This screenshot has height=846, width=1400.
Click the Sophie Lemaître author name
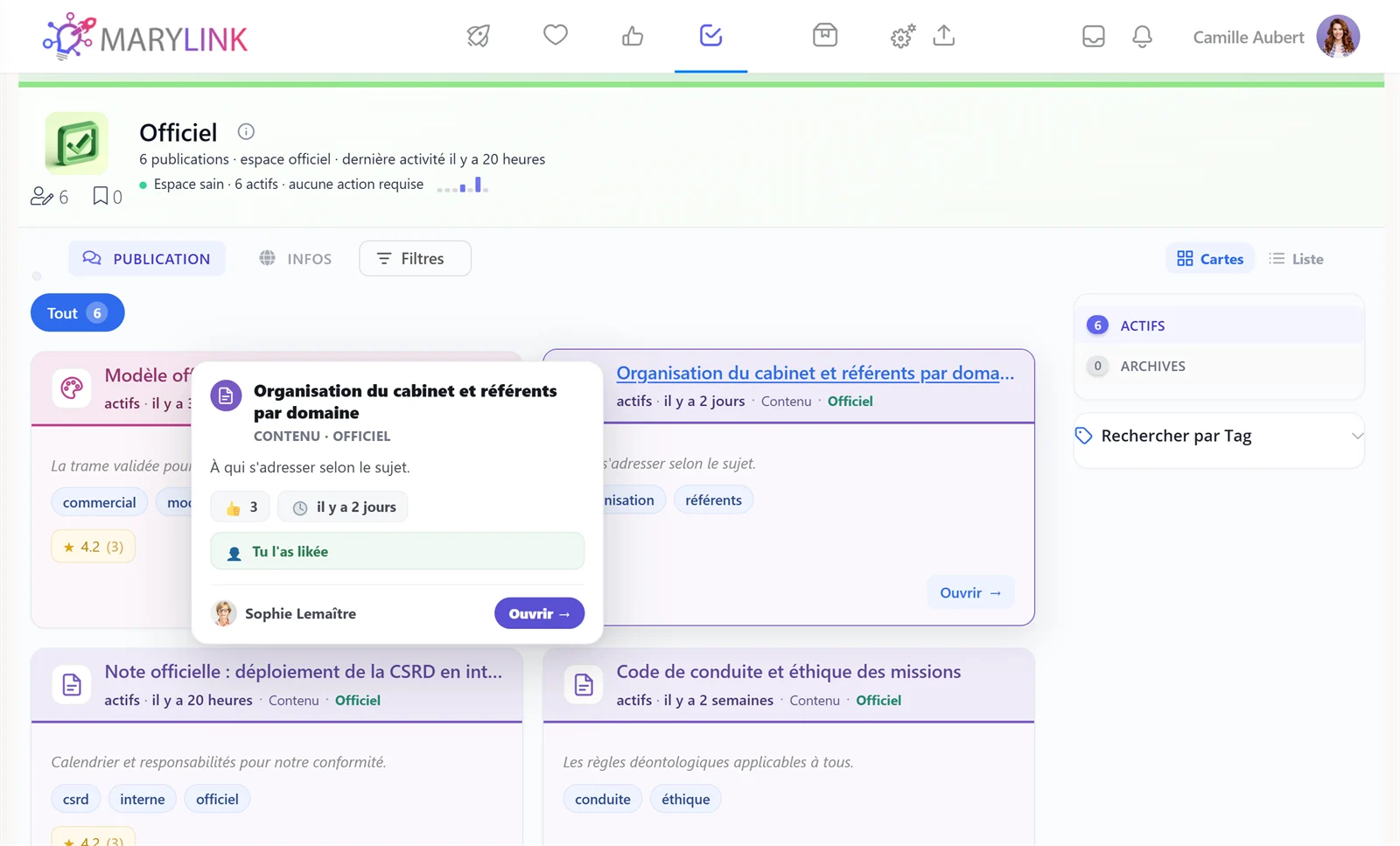(x=300, y=613)
